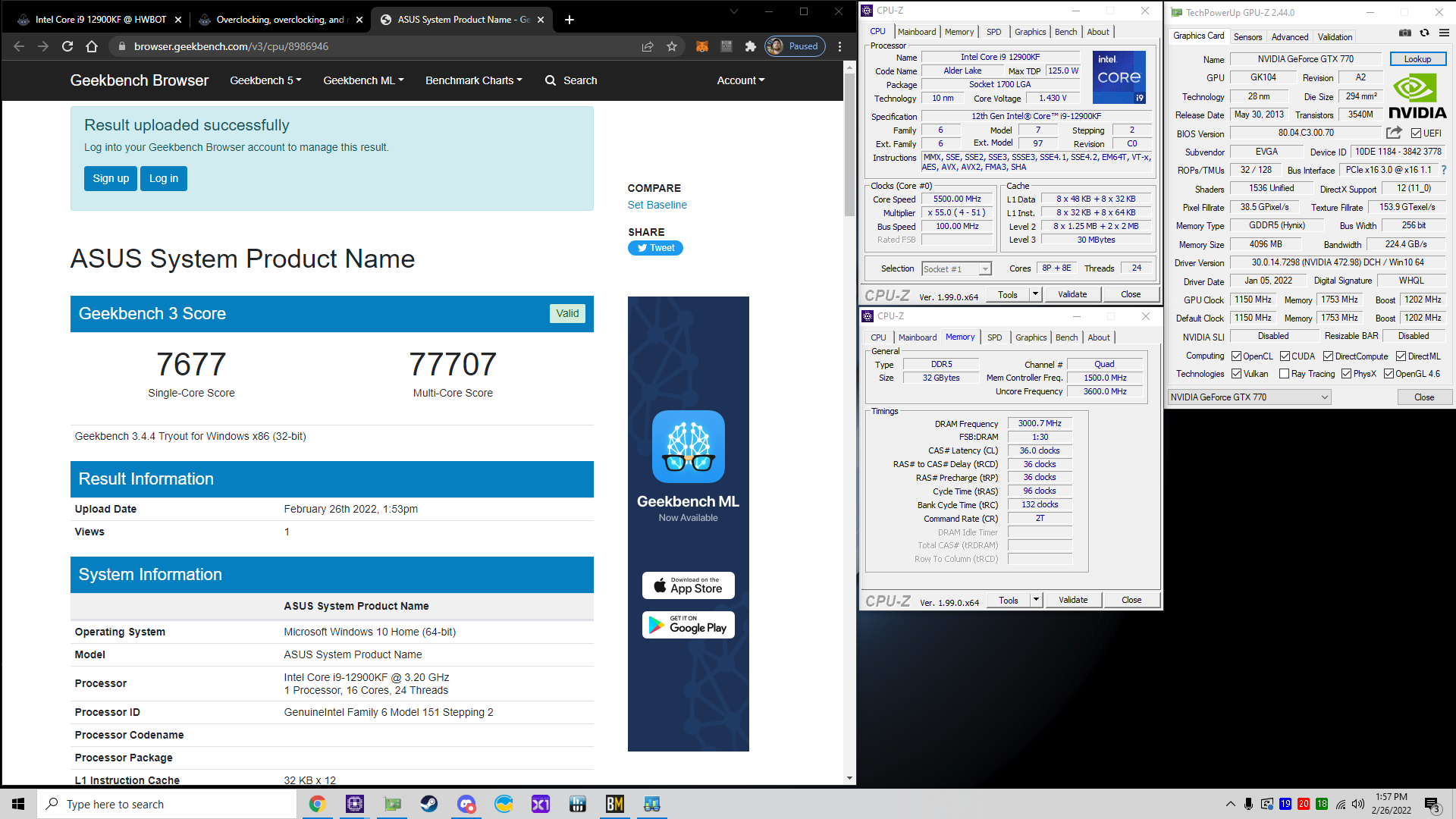Viewport: 1456px width, 819px height.
Task: Click the Bus Interface question mark icon
Action: point(1444,170)
